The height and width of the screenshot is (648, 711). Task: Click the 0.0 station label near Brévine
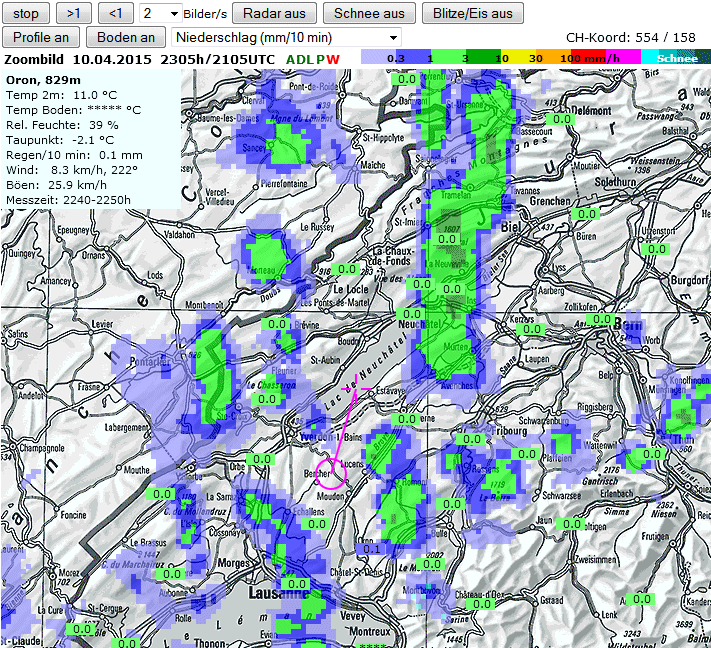coord(277,324)
